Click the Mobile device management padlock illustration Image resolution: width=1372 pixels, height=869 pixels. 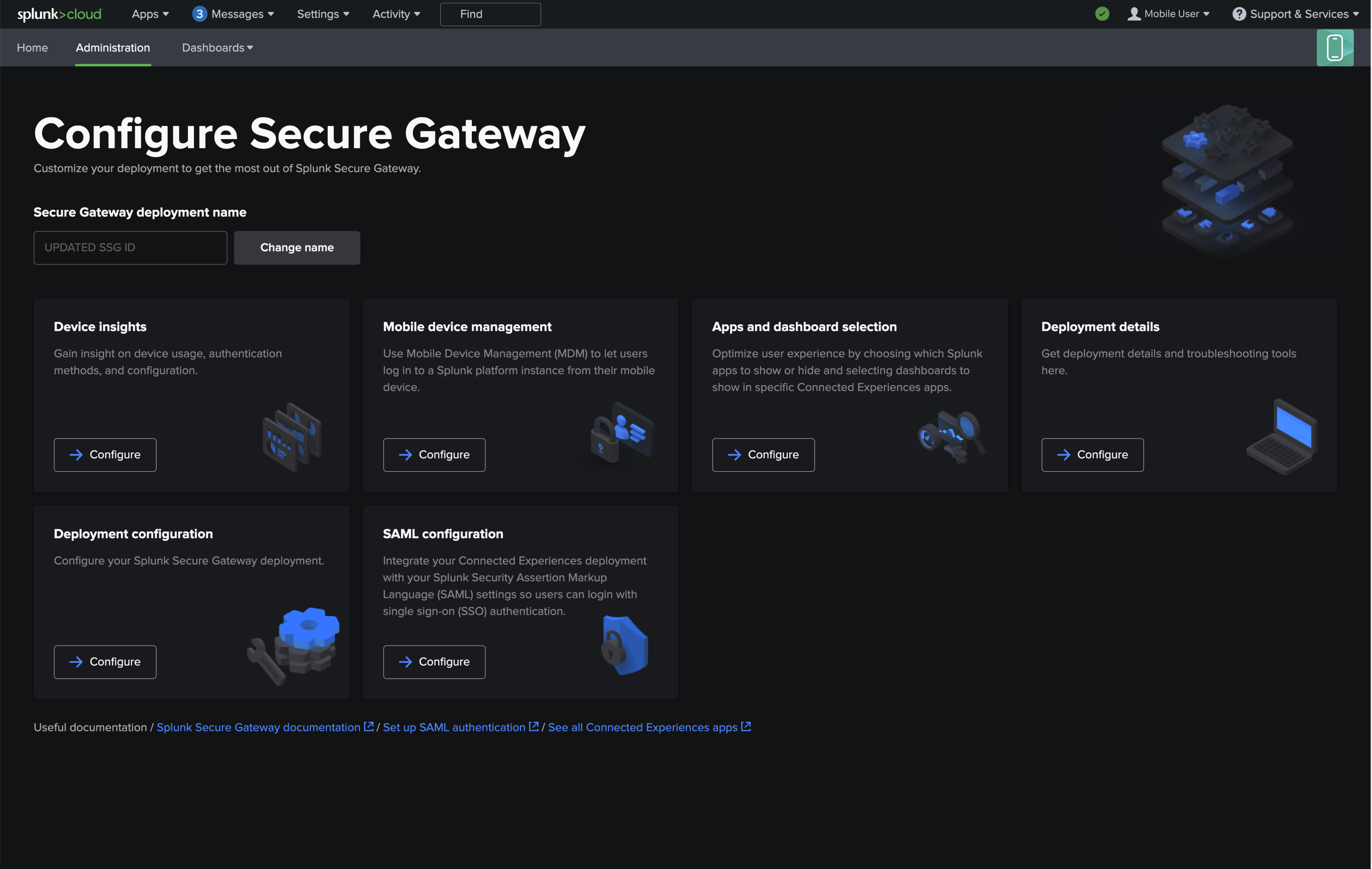tap(622, 433)
